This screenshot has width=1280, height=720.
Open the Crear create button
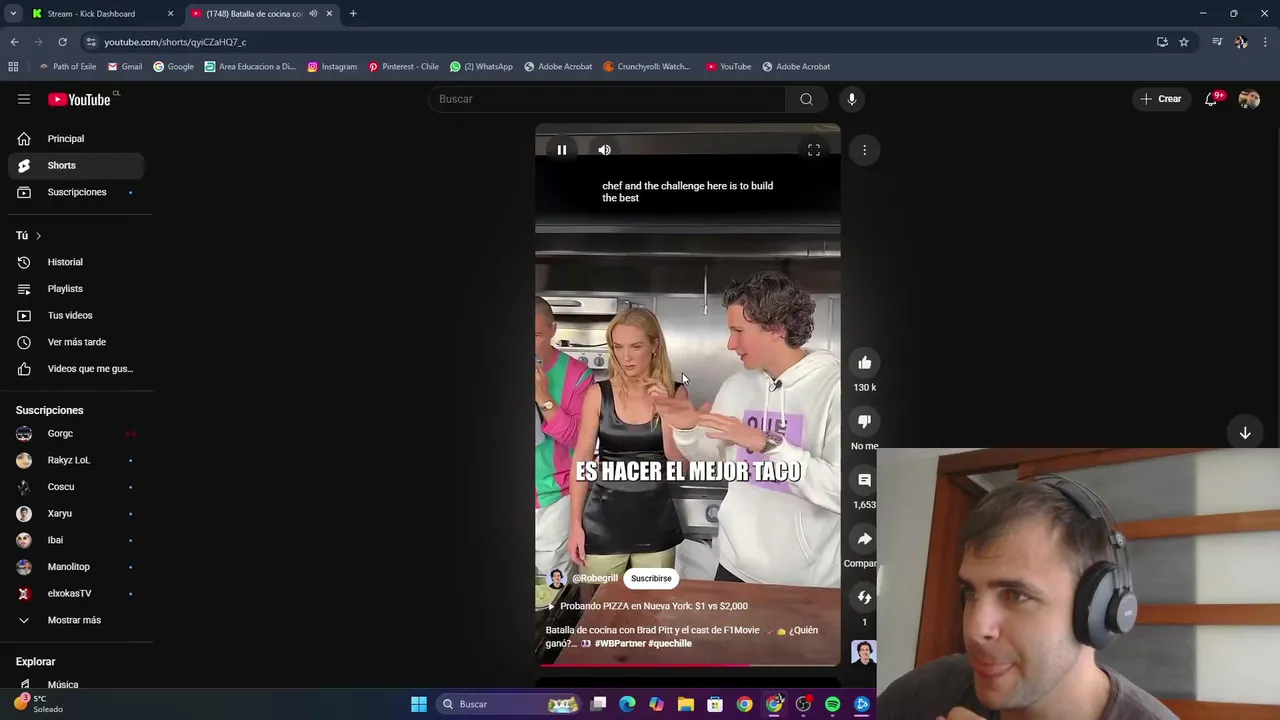point(1161,99)
